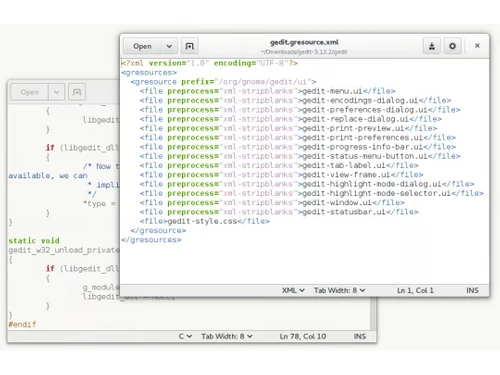Open C language selector in back window
The width and height of the screenshot is (500, 375).
185,336
